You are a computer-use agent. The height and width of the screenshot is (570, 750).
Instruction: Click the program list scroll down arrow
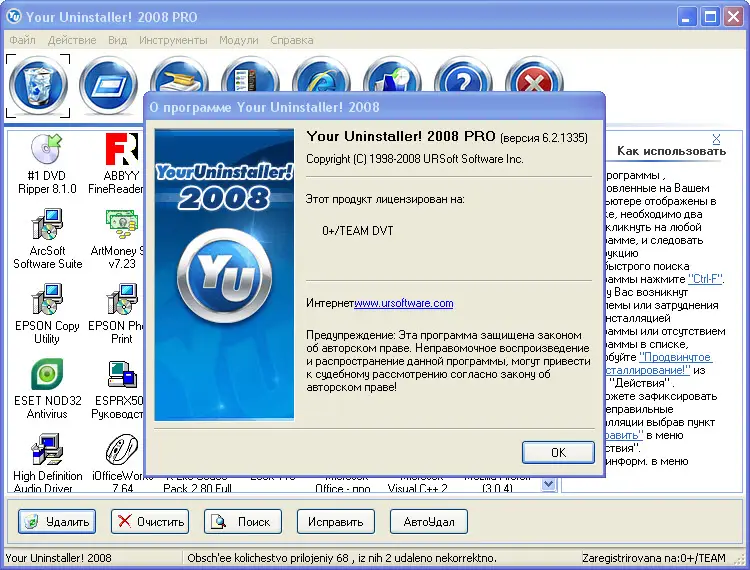549,484
